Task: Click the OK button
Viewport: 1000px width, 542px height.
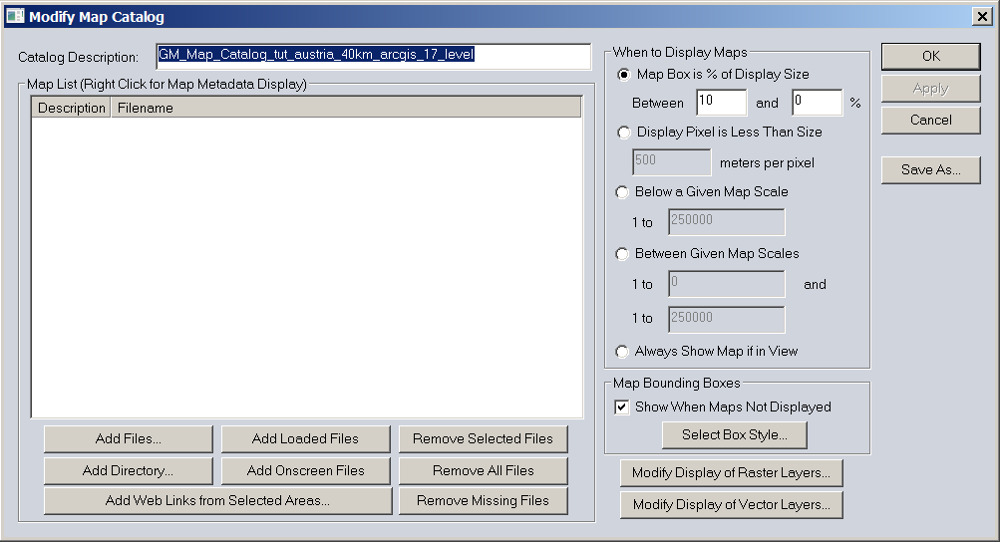Action: 930,57
